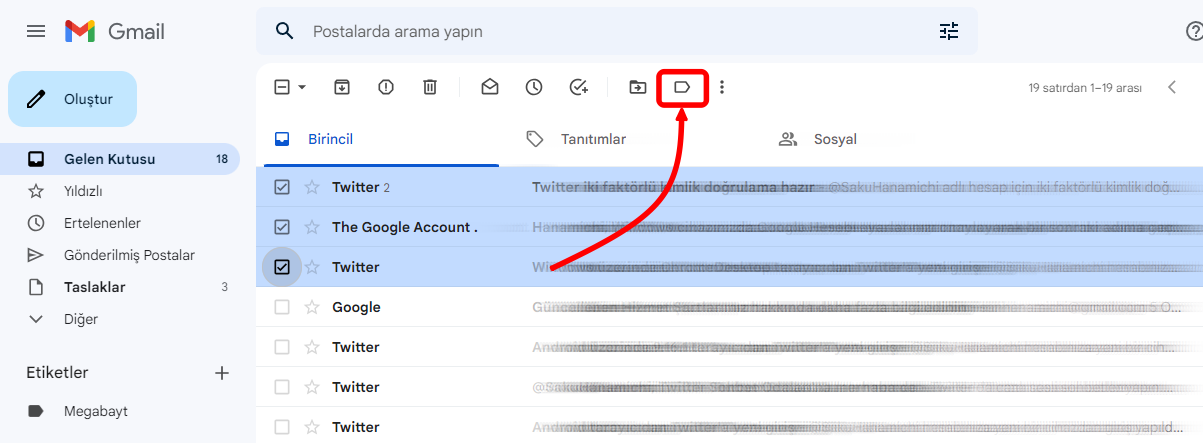Delete the selected emails with trash icon

tap(430, 87)
